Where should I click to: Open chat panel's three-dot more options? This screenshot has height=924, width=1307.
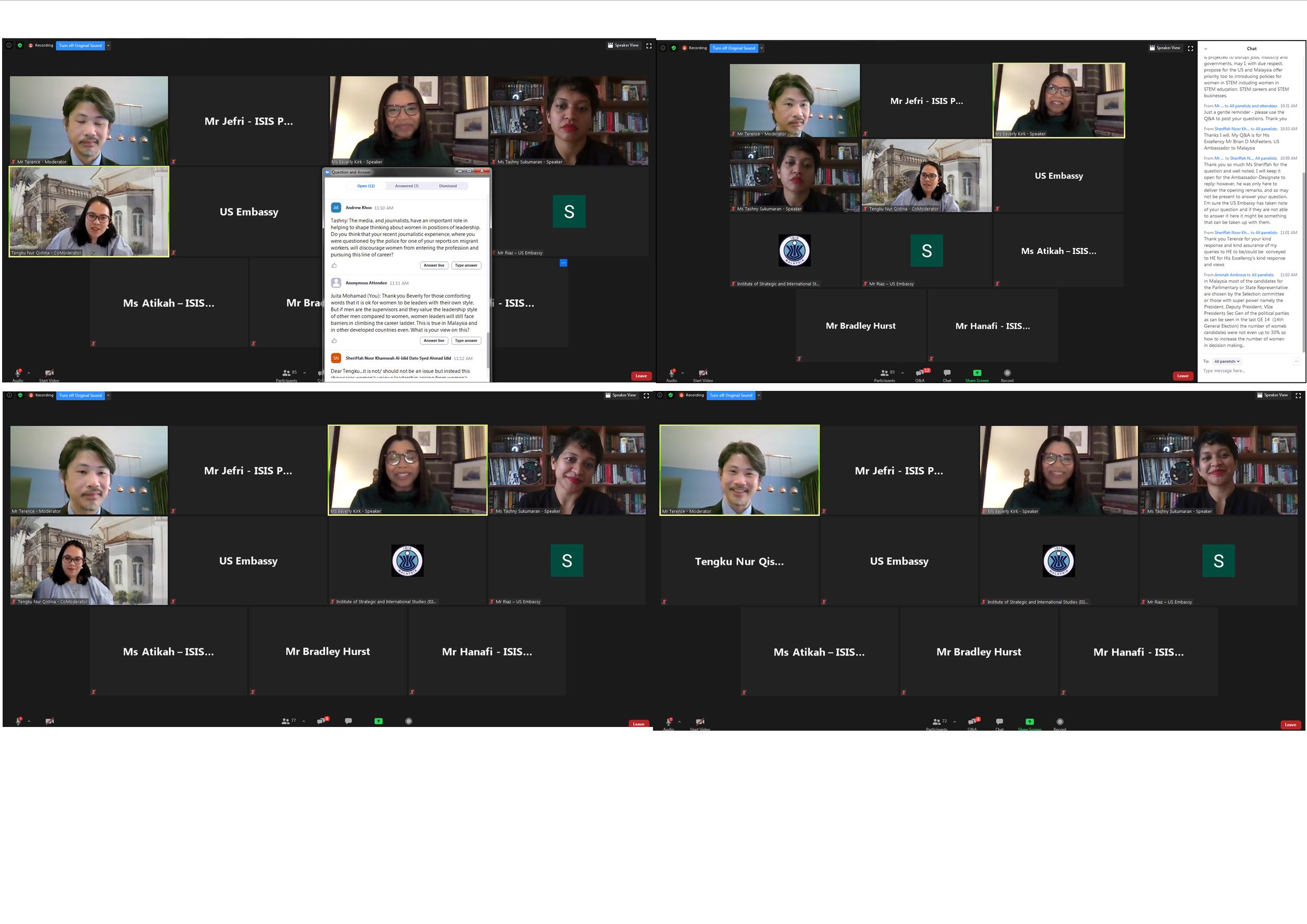(1296, 361)
